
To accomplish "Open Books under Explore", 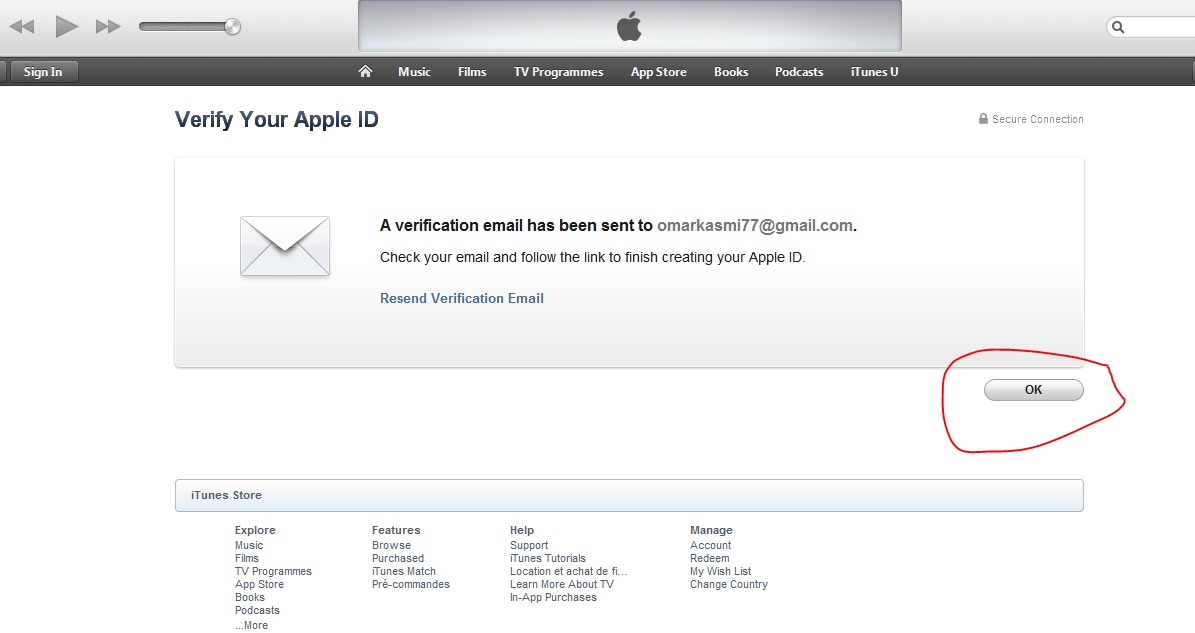I will 250,597.
